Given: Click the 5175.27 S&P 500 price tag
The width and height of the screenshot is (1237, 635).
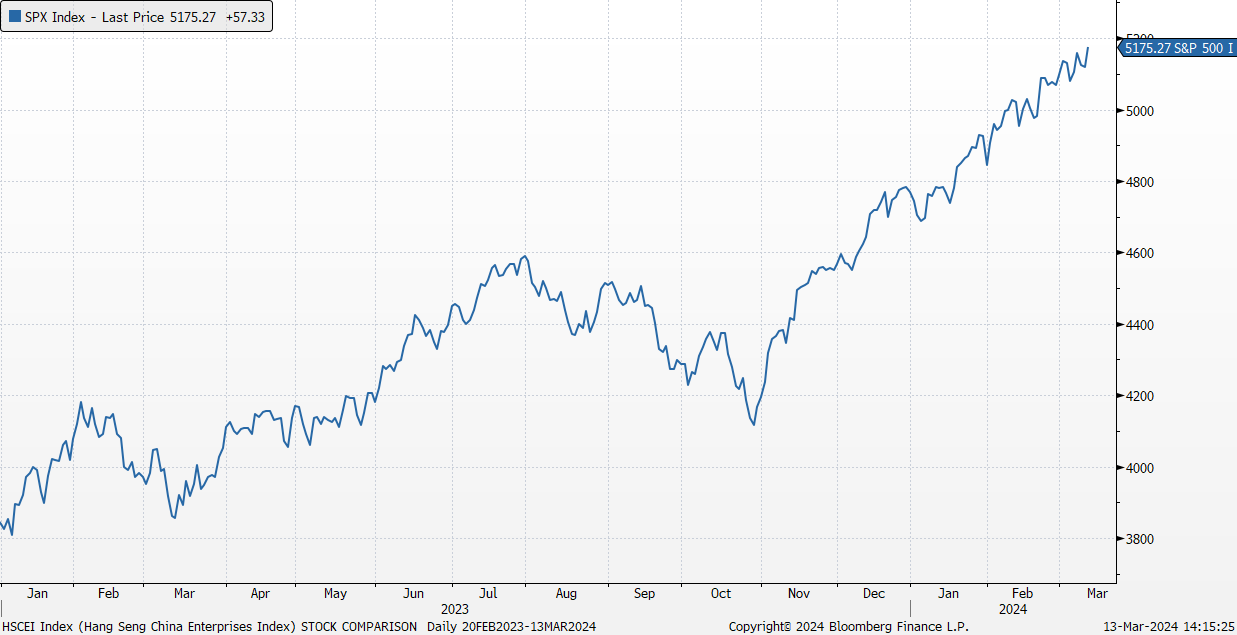Looking at the screenshot, I should [1177, 47].
